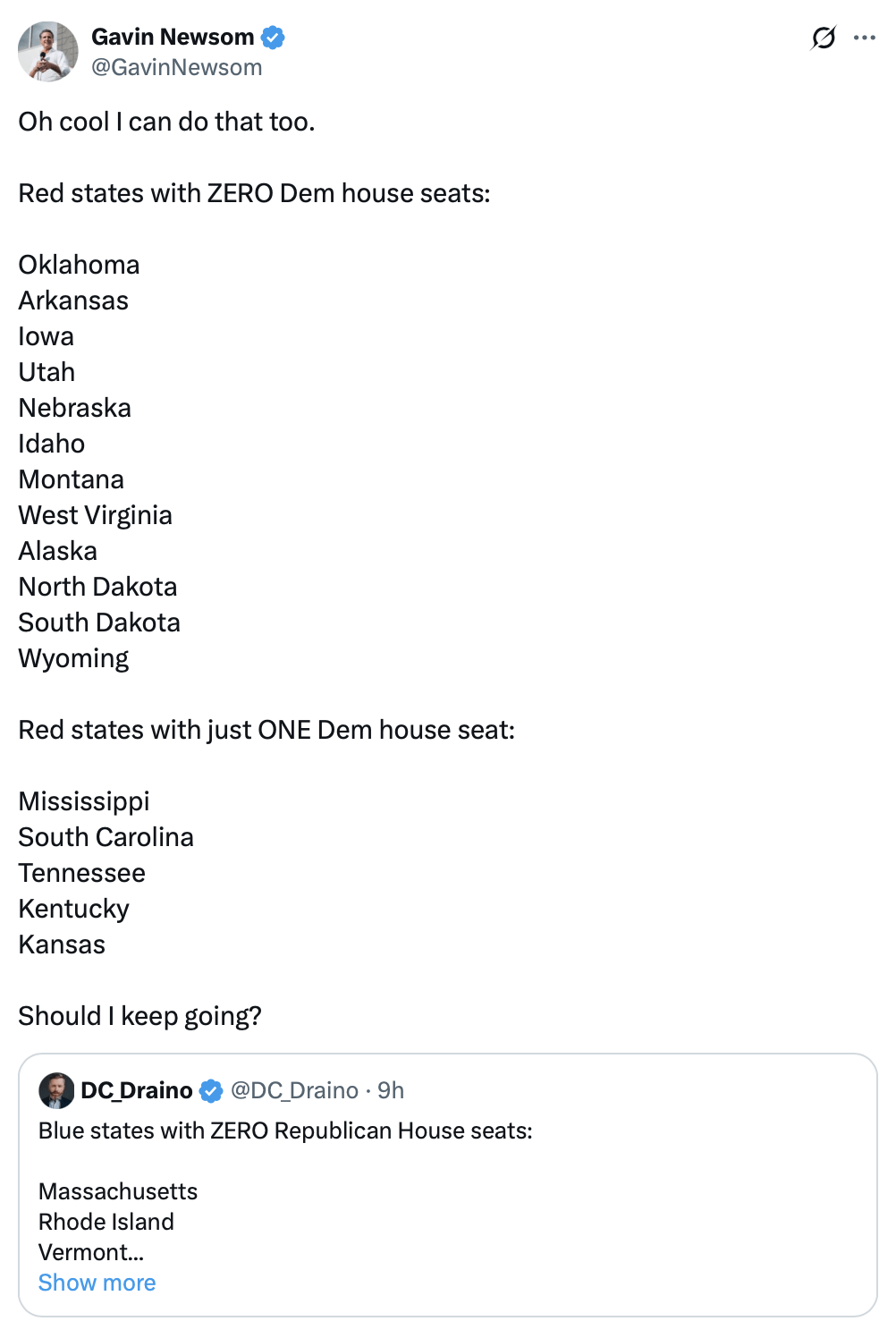Click the Gavin Newsom display name

click(173, 37)
